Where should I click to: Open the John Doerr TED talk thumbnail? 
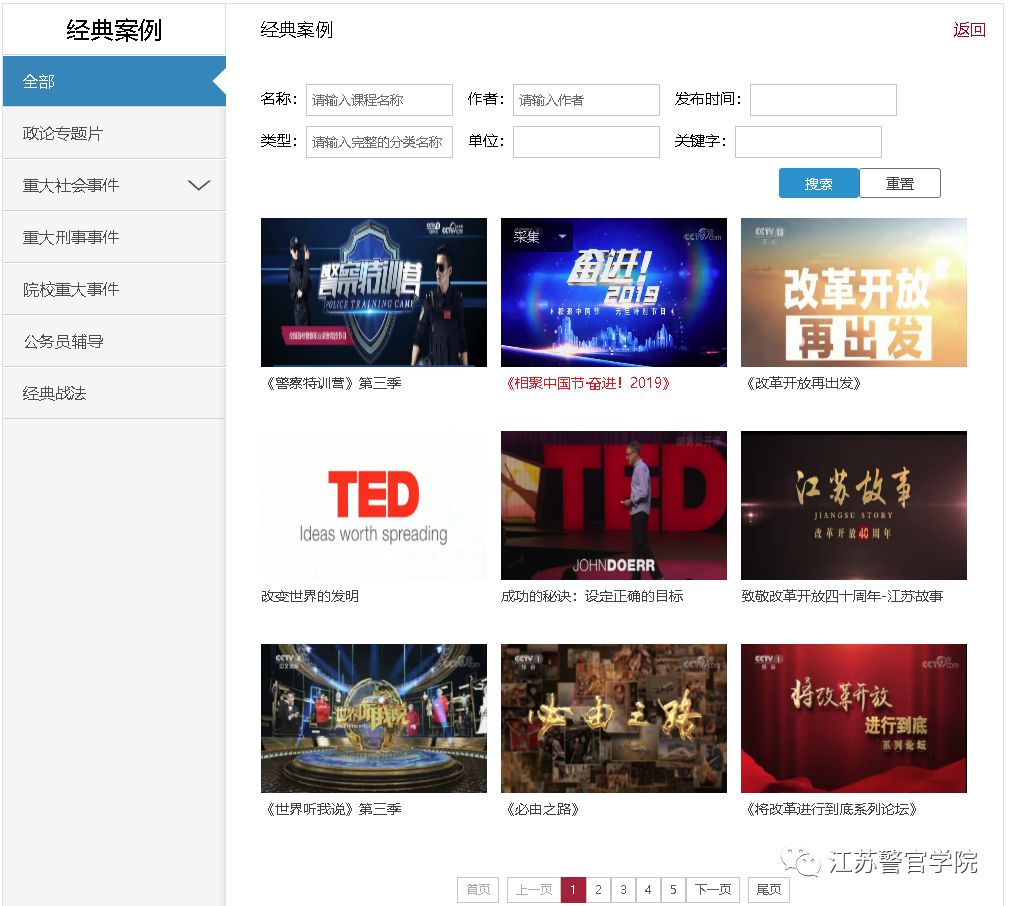614,505
